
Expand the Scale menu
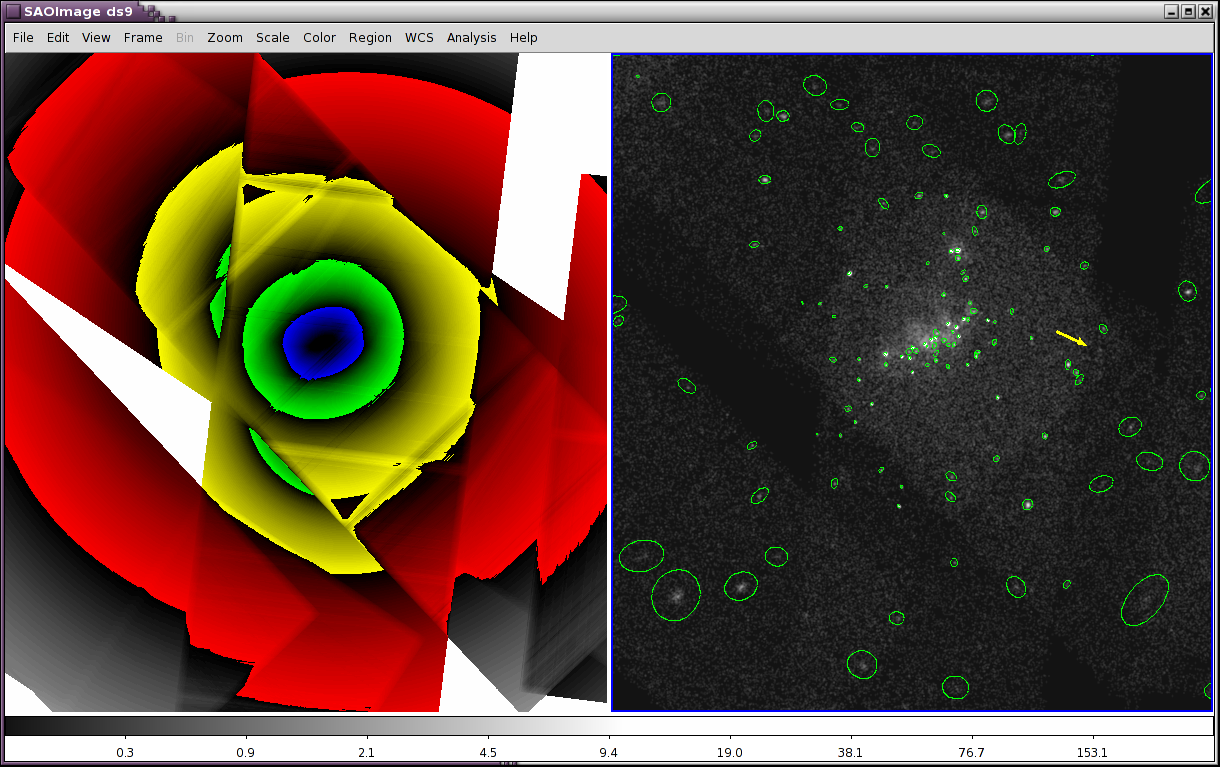(272, 37)
